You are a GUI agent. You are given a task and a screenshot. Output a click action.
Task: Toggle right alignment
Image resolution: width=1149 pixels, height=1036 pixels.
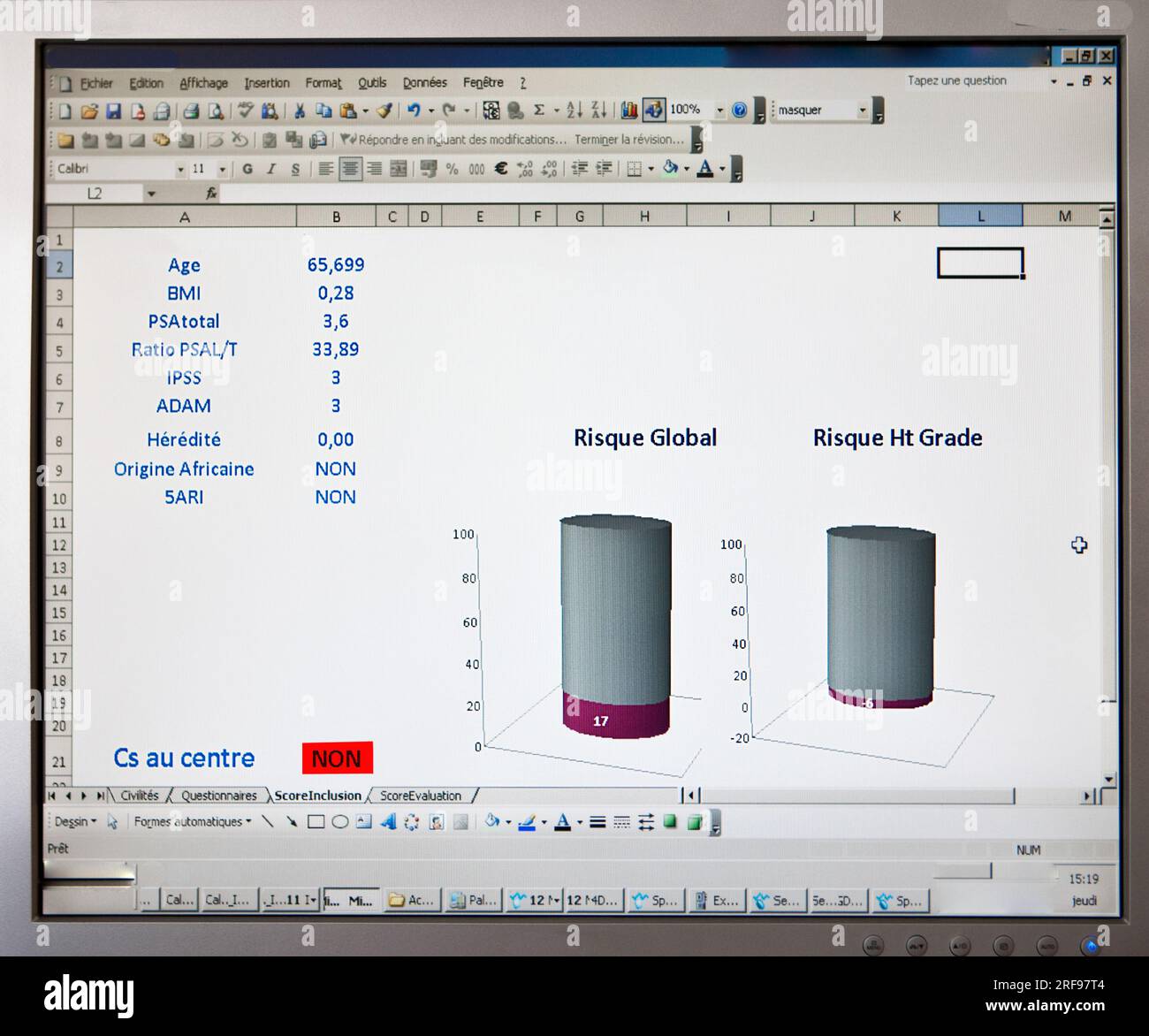(x=374, y=169)
